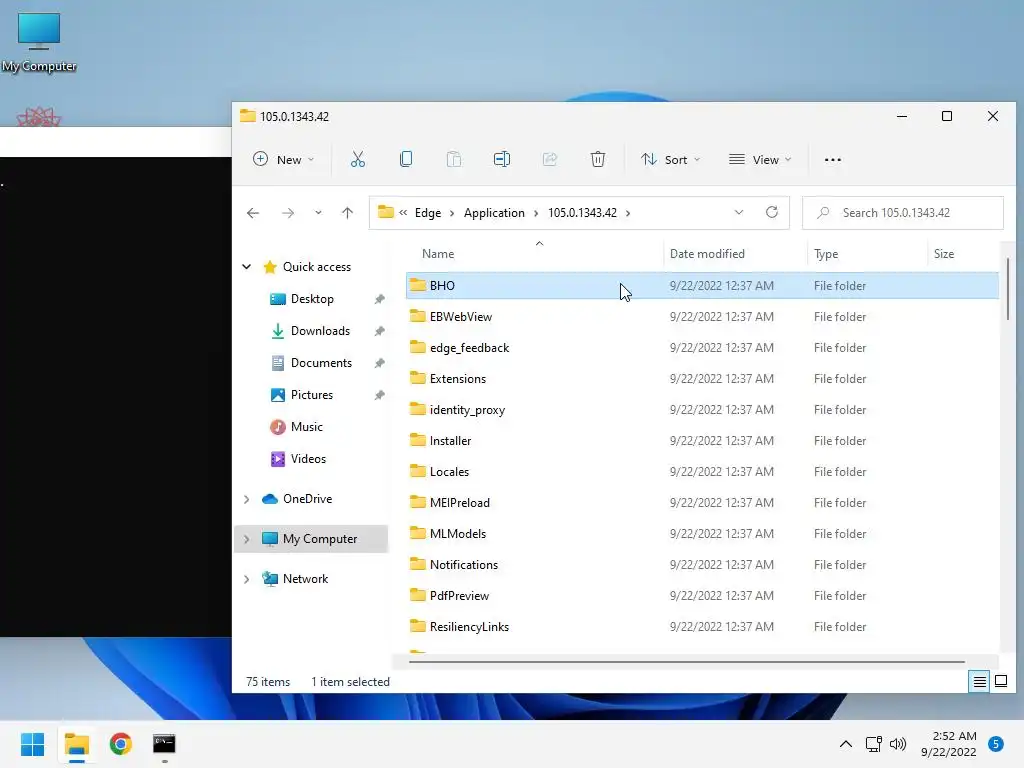Click the Search 105.0.1343.42 field
Viewport: 1024px width, 768px height.
[x=903, y=213]
